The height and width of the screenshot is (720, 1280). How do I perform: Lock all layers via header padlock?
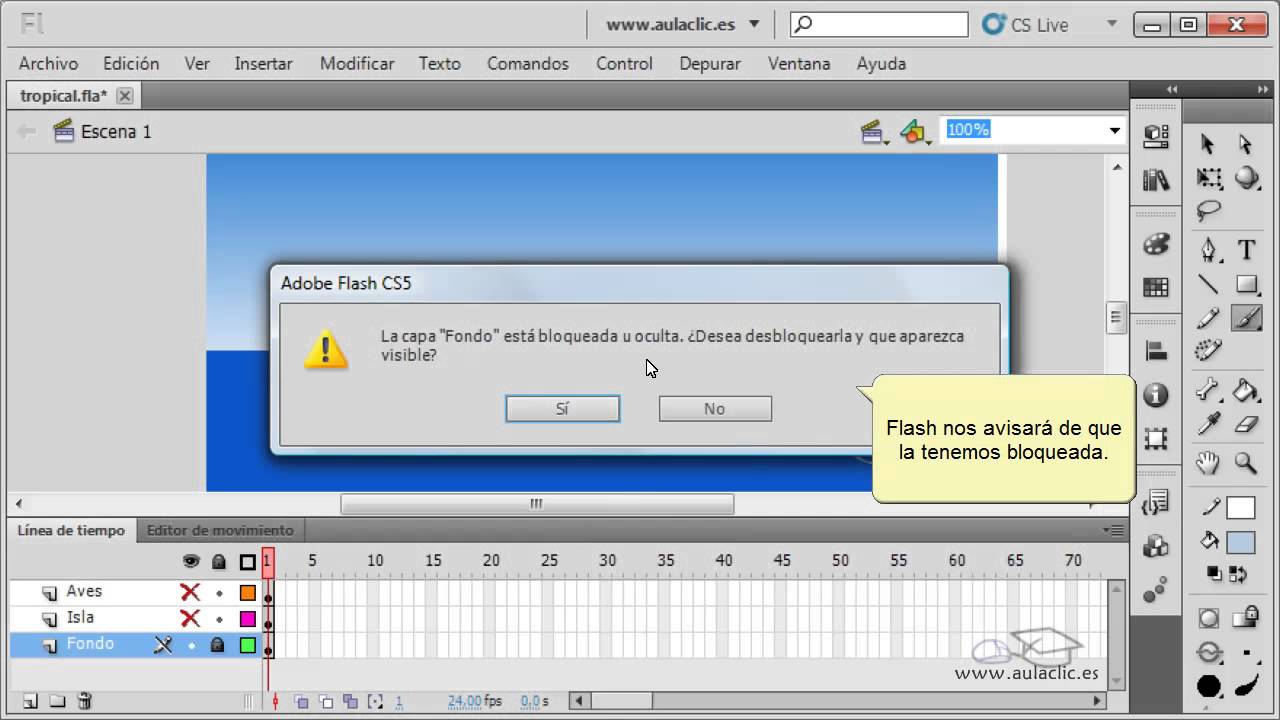click(218, 562)
